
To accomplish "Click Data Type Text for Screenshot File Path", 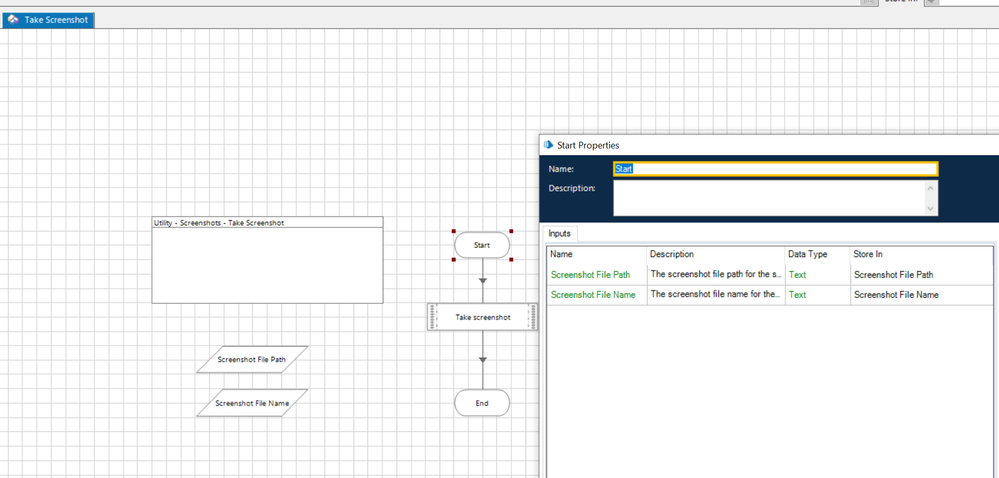I will click(797, 274).
